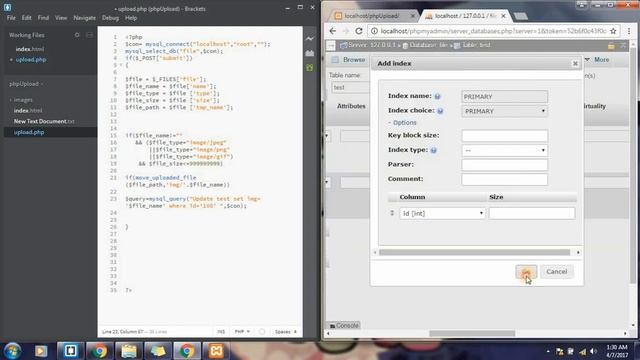Click the lock icon in phpMyAdmin top bar
This screenshot has height=360, width=640.
(x=611, y=46)
